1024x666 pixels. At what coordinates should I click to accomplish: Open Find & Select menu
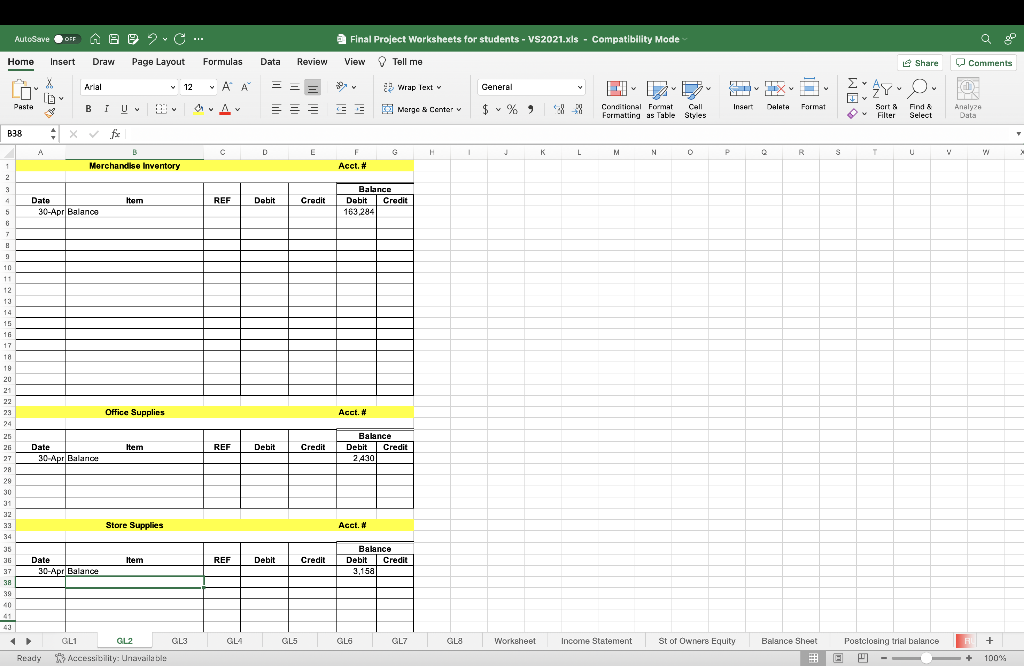[921, 99]
